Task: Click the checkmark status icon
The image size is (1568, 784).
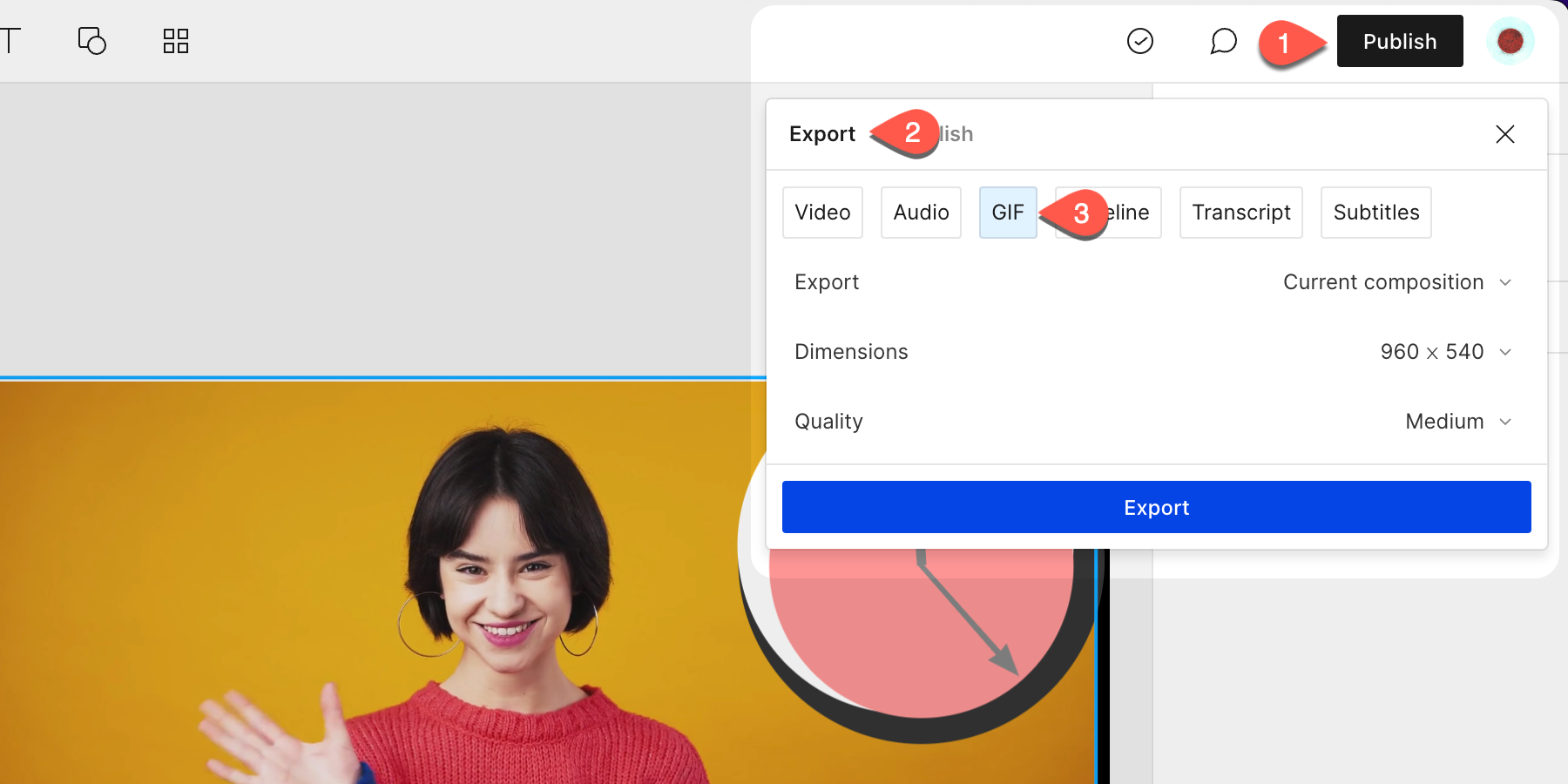Action: 1140,41
